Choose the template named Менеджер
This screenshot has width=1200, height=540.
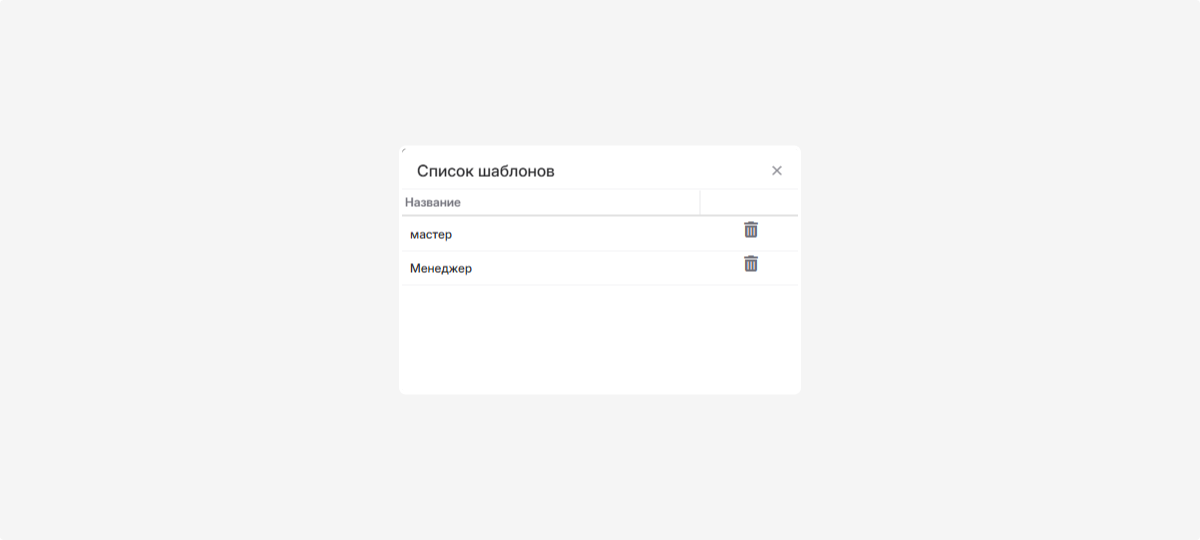click(441, 268)
